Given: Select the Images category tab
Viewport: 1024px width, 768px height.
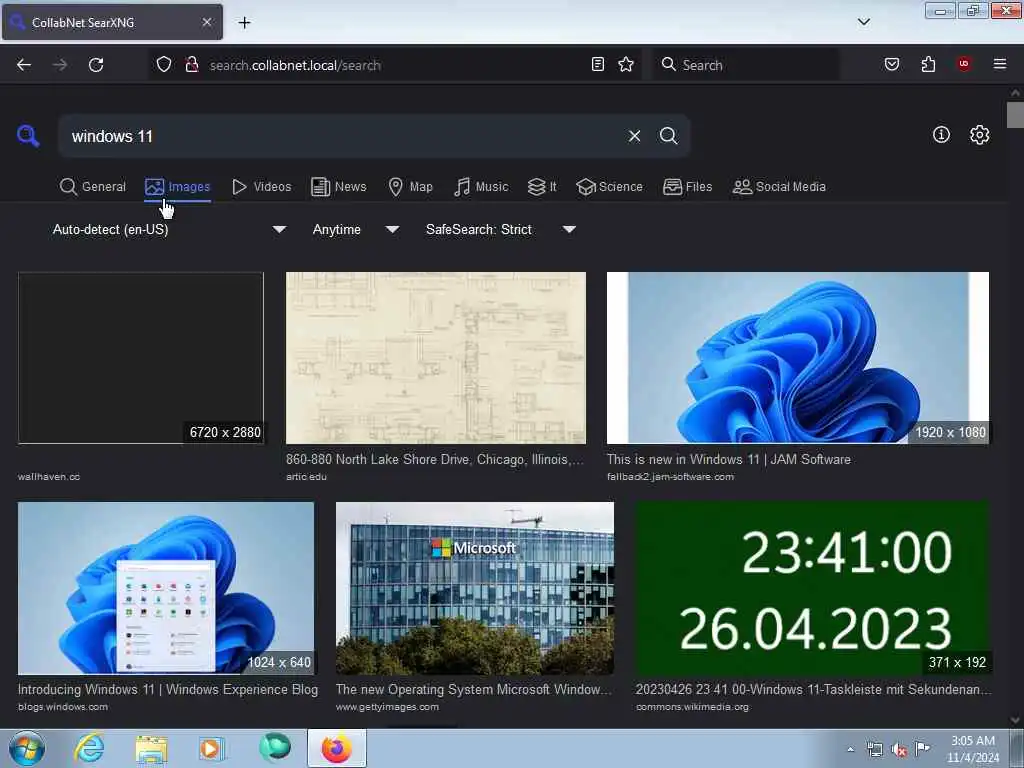Looking at the screenshot, I should (178, 187).
